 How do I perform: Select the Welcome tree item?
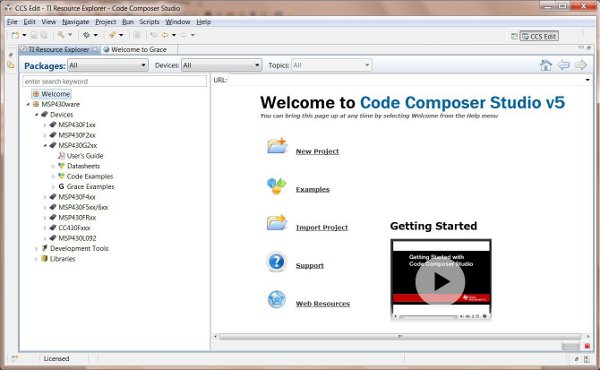click(x=52, y=94)
